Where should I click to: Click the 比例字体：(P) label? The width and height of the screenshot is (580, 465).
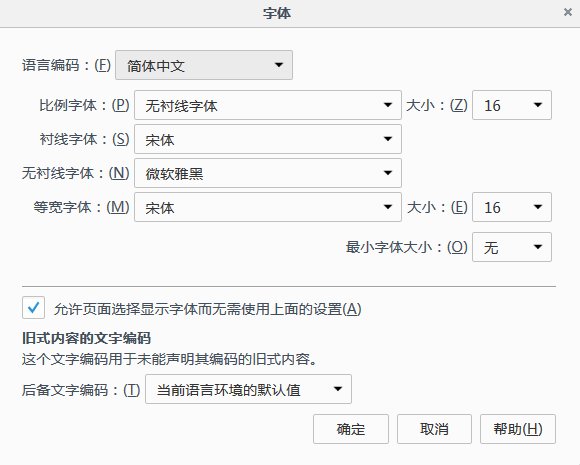pyautogui.click(x=84, y=105)
